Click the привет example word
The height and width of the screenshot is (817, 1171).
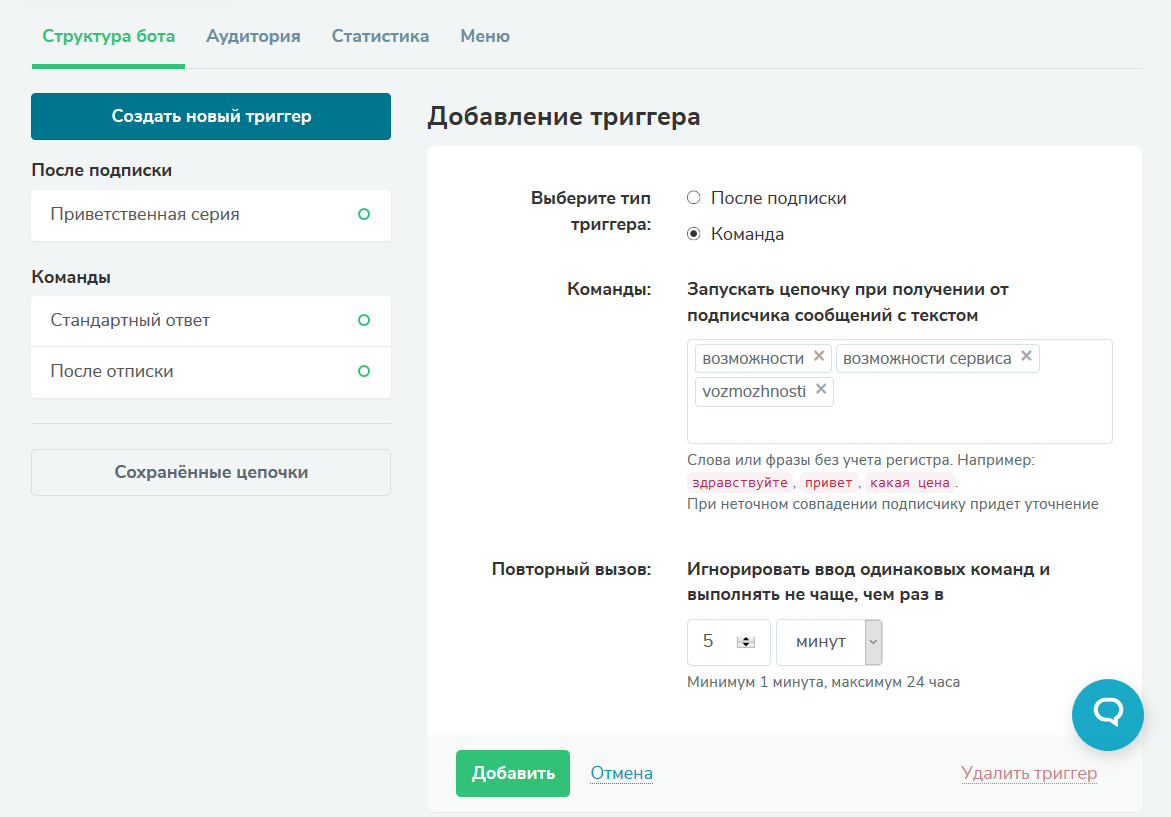coord(828,482)
